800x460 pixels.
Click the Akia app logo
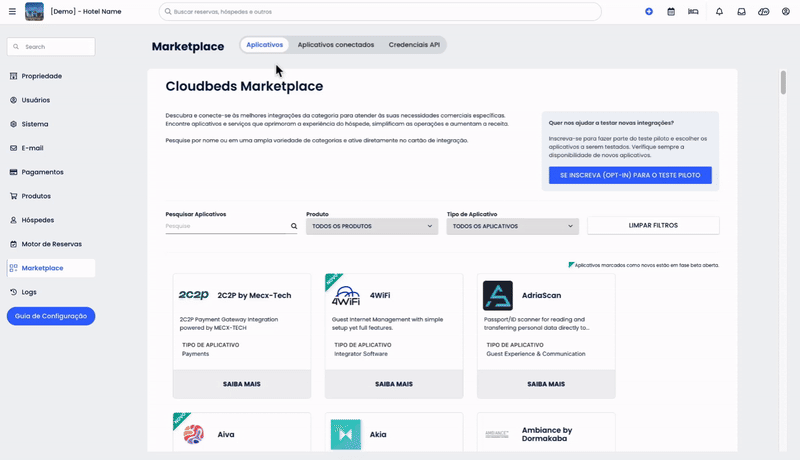[346, 435]
